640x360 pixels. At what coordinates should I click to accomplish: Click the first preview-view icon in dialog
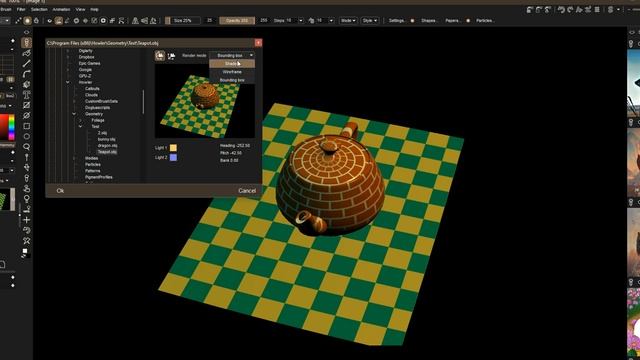pyautogui.click(x=160, y=56)
